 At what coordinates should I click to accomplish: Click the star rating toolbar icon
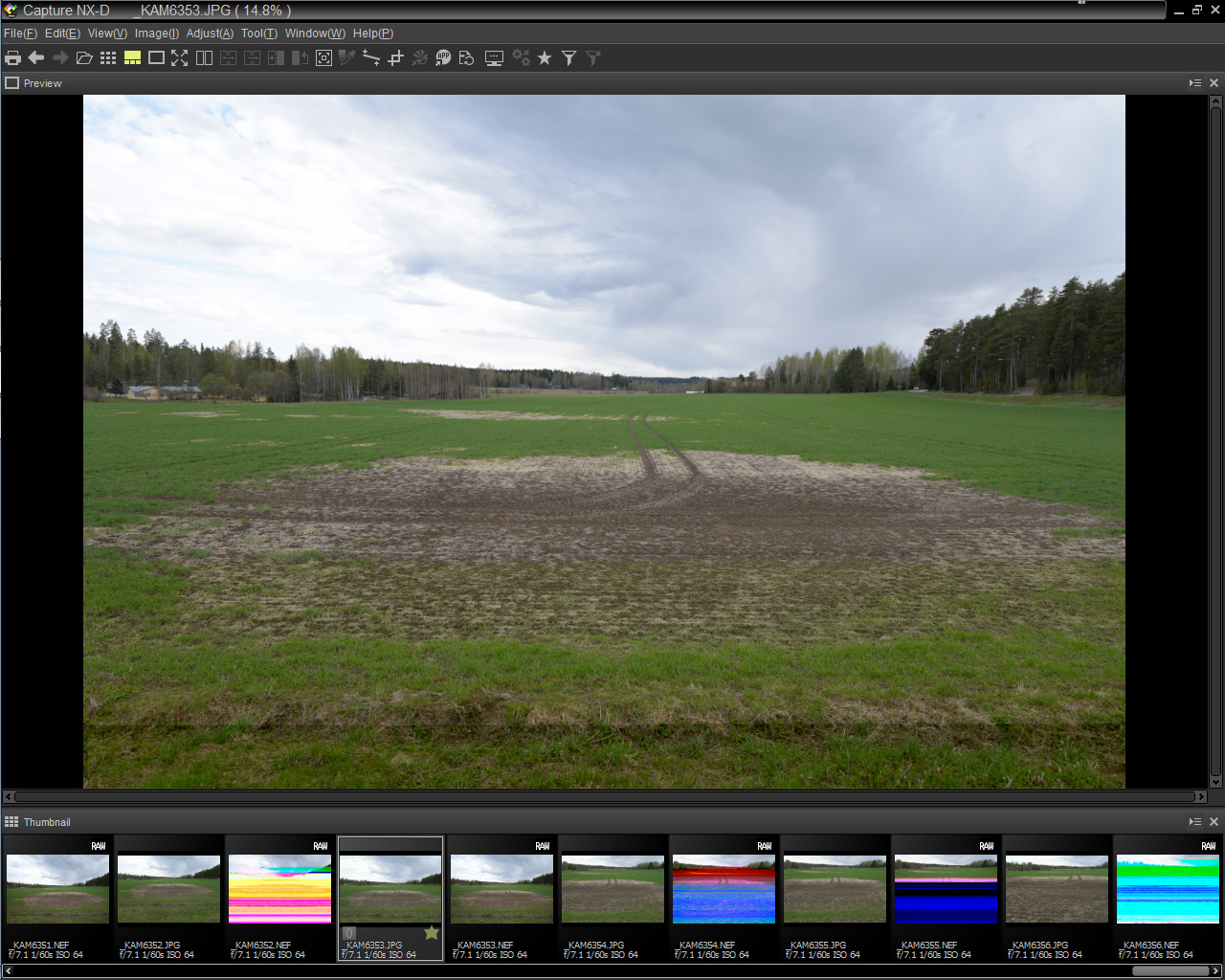coord(545,58)
